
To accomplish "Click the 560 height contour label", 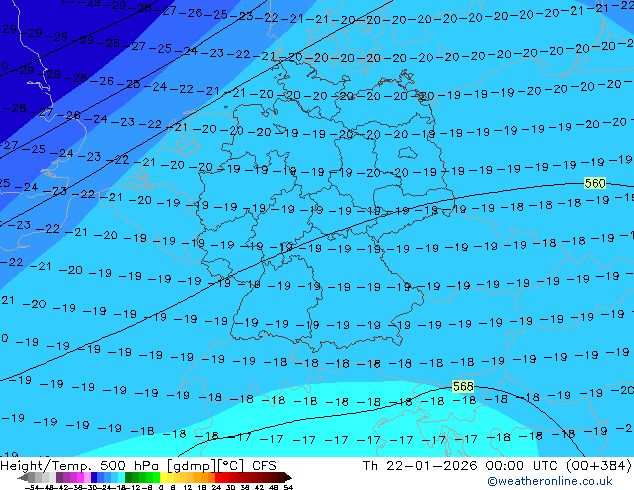I will pyautogui.click(x=595, y=183).
